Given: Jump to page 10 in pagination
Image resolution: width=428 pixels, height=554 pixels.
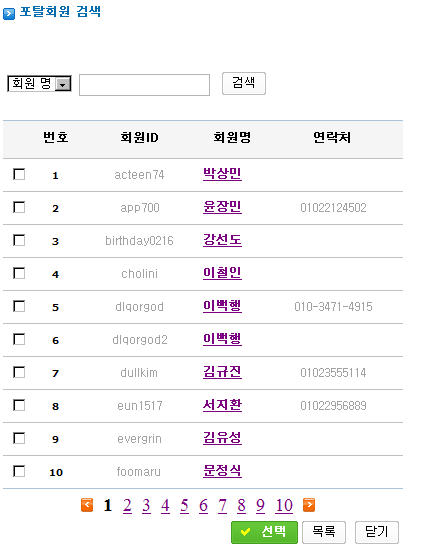Looking at the screenshot, I should point(284,505).
